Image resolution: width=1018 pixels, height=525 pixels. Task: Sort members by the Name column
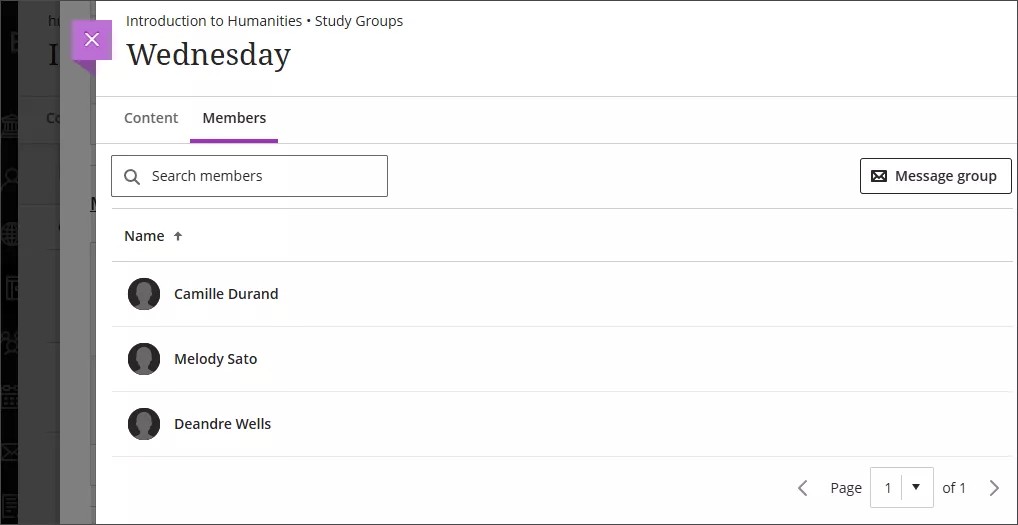click(x=144, y=236)
